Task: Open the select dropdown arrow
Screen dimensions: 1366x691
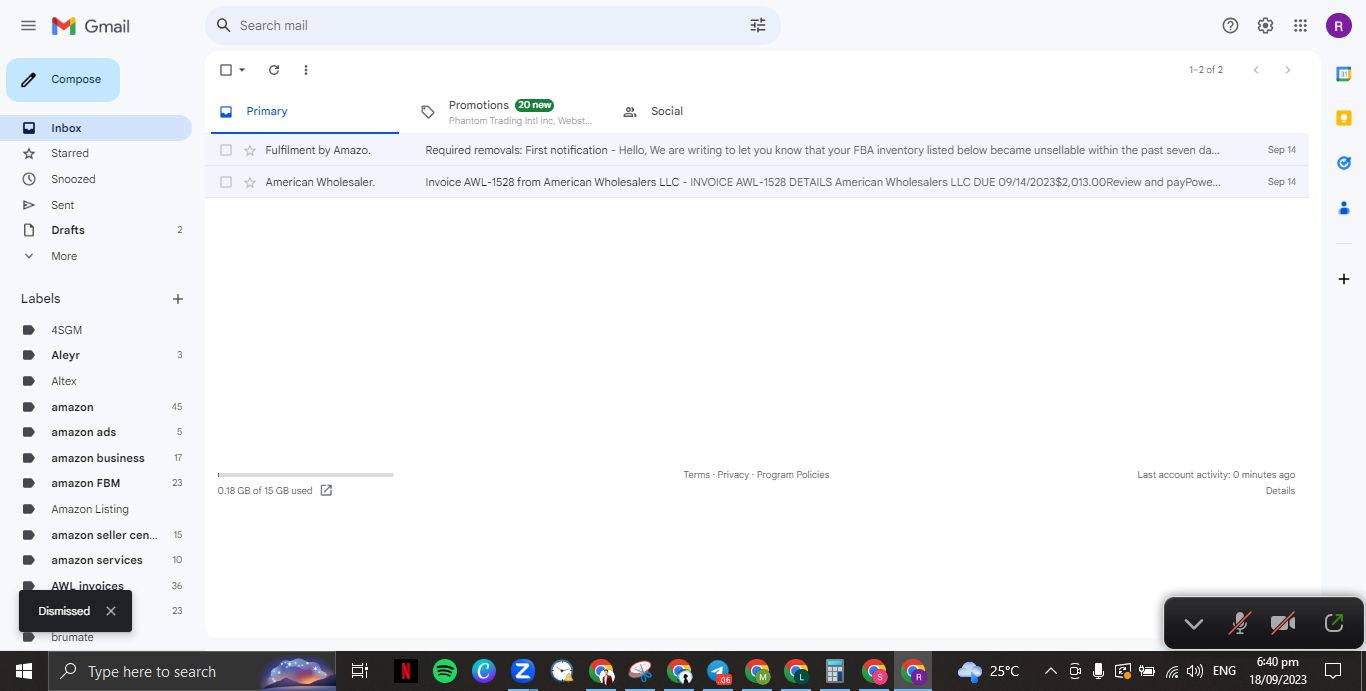Action: [x=242, y=70]
